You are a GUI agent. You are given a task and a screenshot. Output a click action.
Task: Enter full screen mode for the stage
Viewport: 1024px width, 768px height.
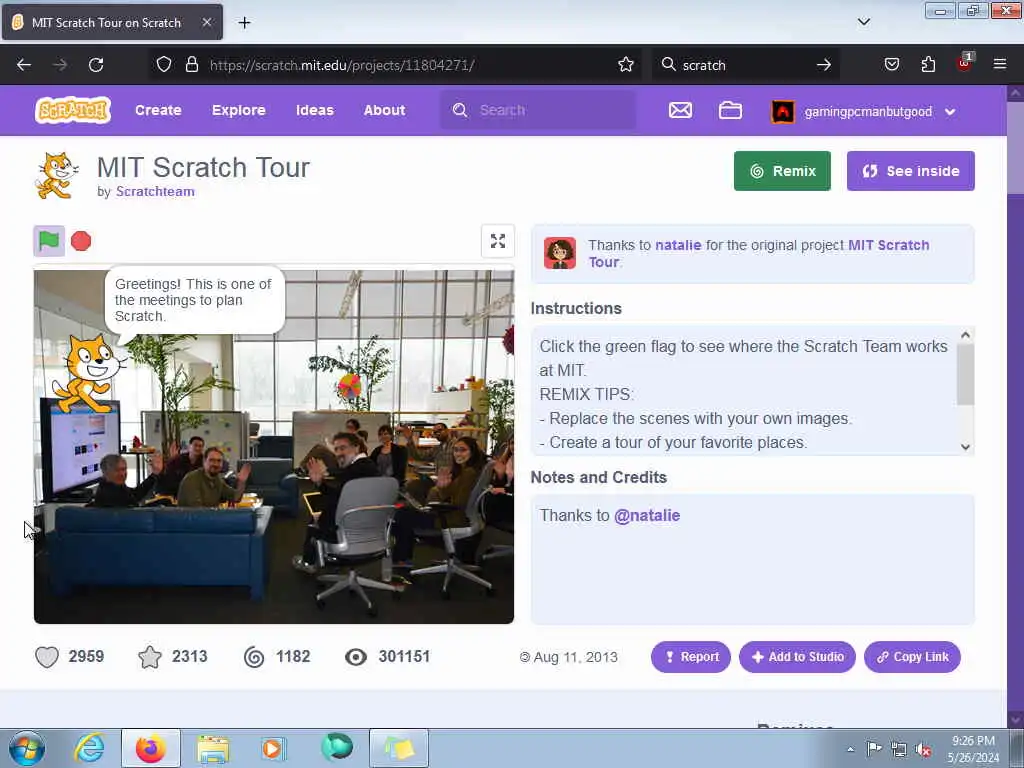tap(498, 241)
